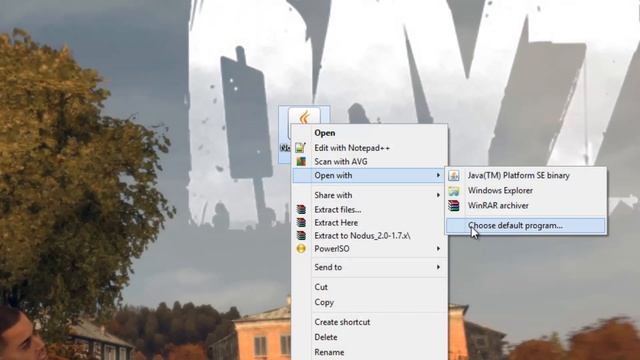Image resolution: width=640 pixels, height=360 pixels.
Task: Click WinRAR icon beside Extract to Nodus
Action: point(301,236)
